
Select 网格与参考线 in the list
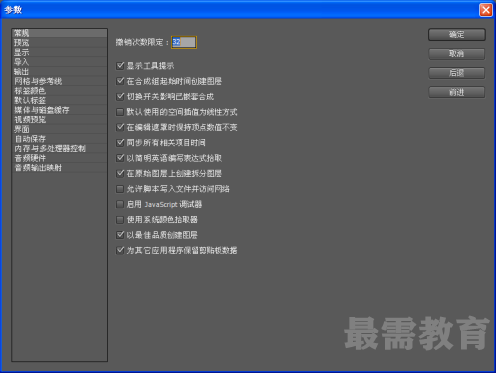coord(59,81)
